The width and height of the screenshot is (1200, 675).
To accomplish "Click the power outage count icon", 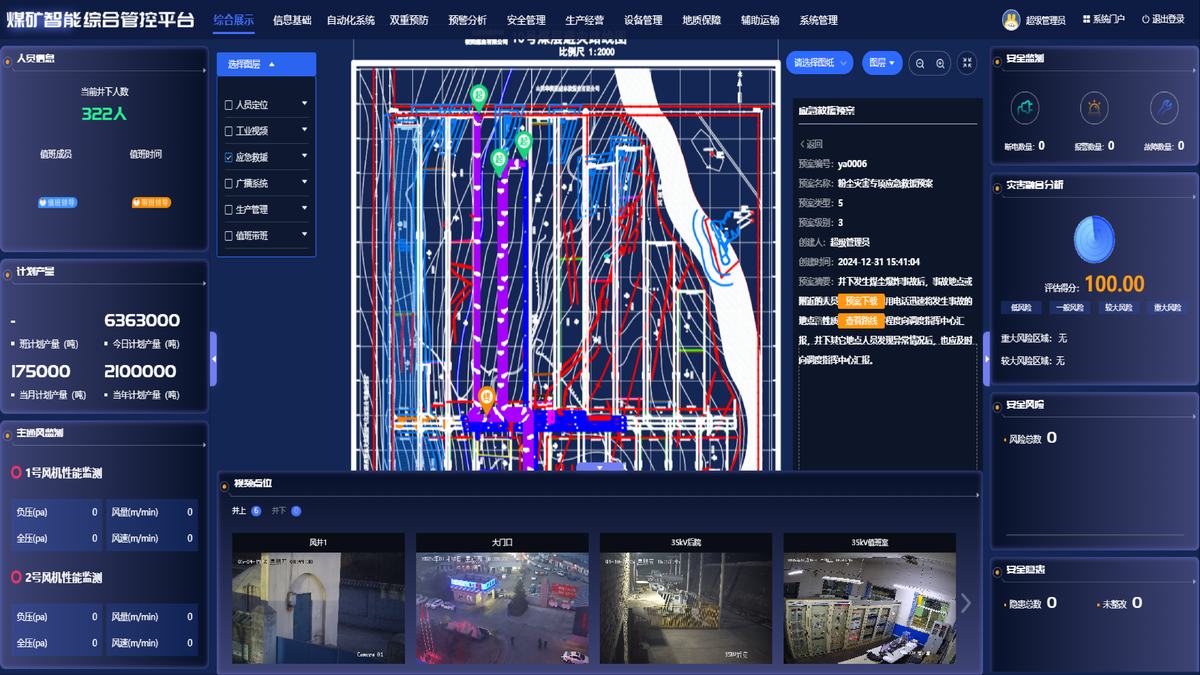I will click(x=1025, y=108).
